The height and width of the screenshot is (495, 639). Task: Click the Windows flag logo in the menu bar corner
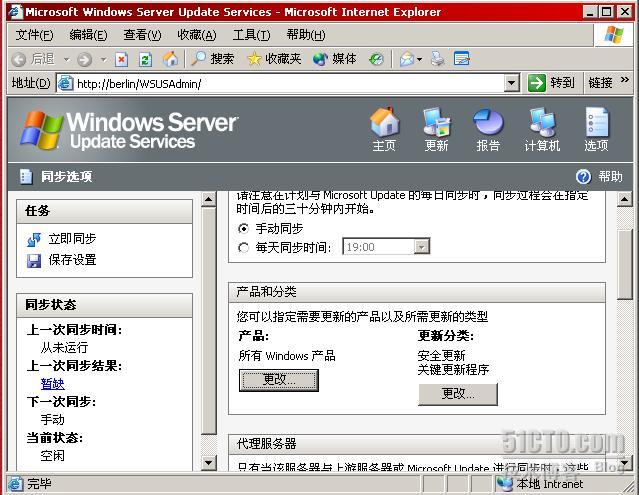pyautogui.click(x=614, y=35)
